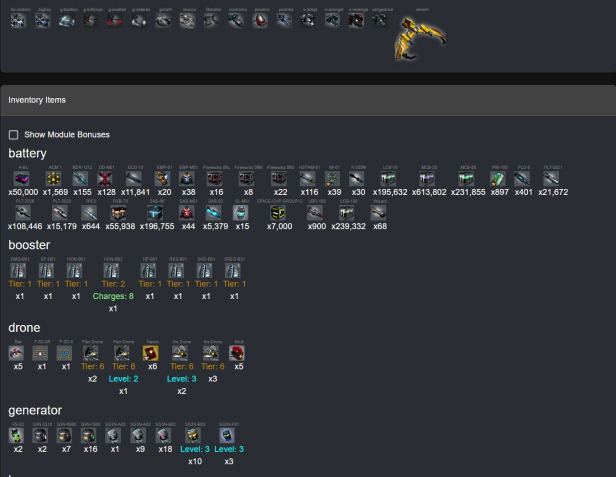Viewport: 616px width, 477px height.
Task: Click the first booster icon in row
Action: click(18, 269)
